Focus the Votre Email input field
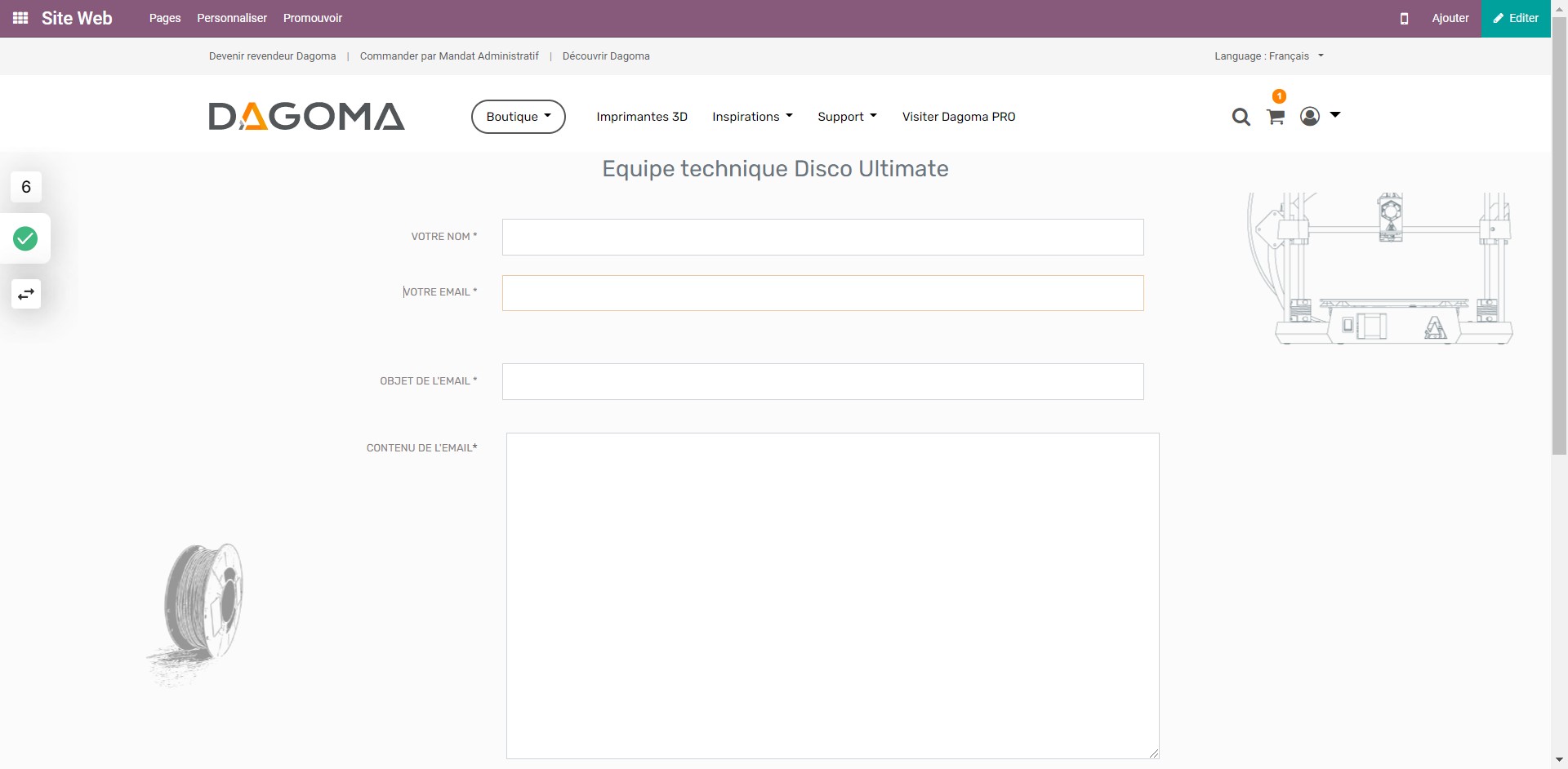1568x769 pixels. coord(822,293)
